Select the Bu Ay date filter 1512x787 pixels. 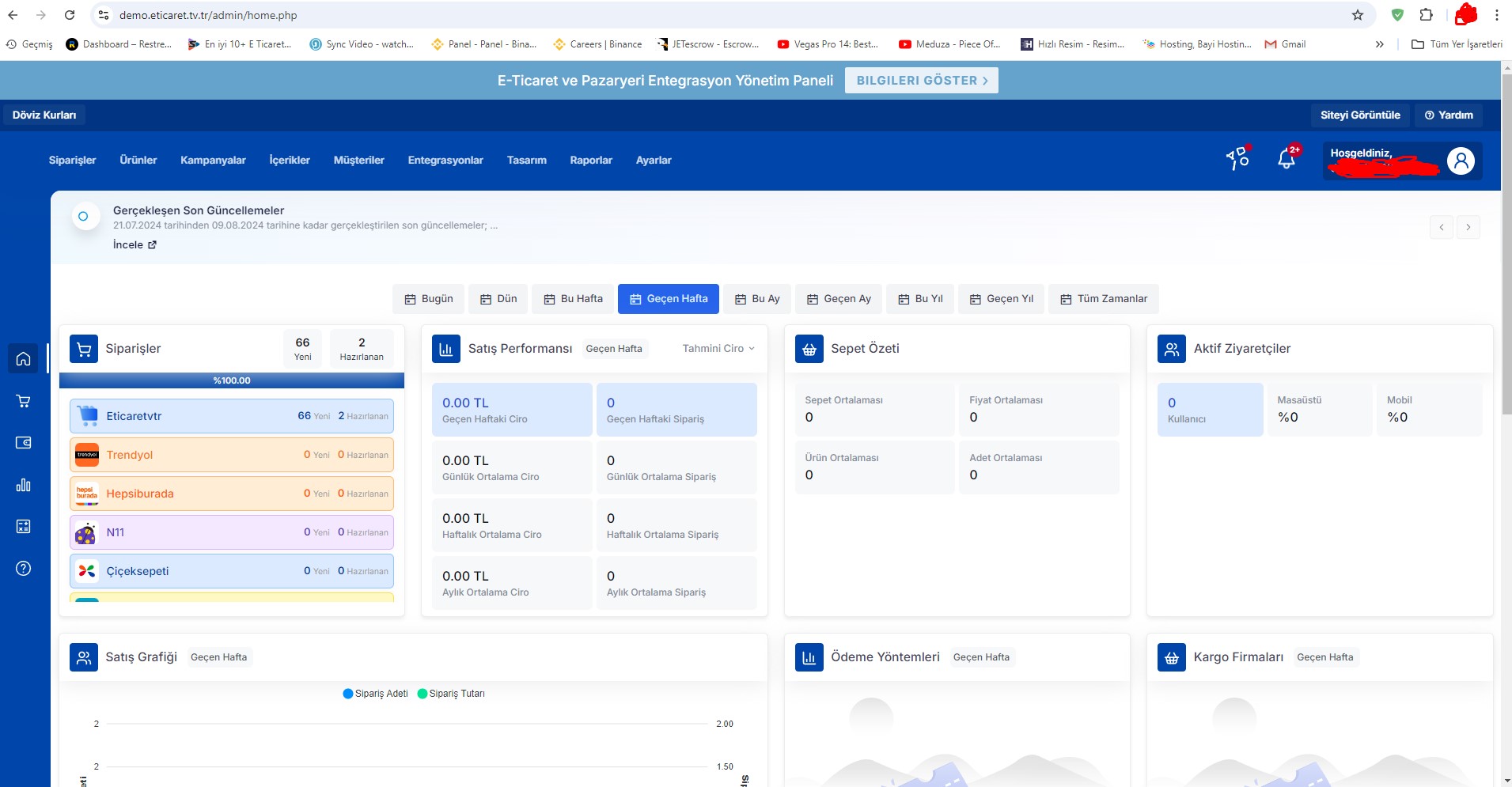click(x=757, y=299)
